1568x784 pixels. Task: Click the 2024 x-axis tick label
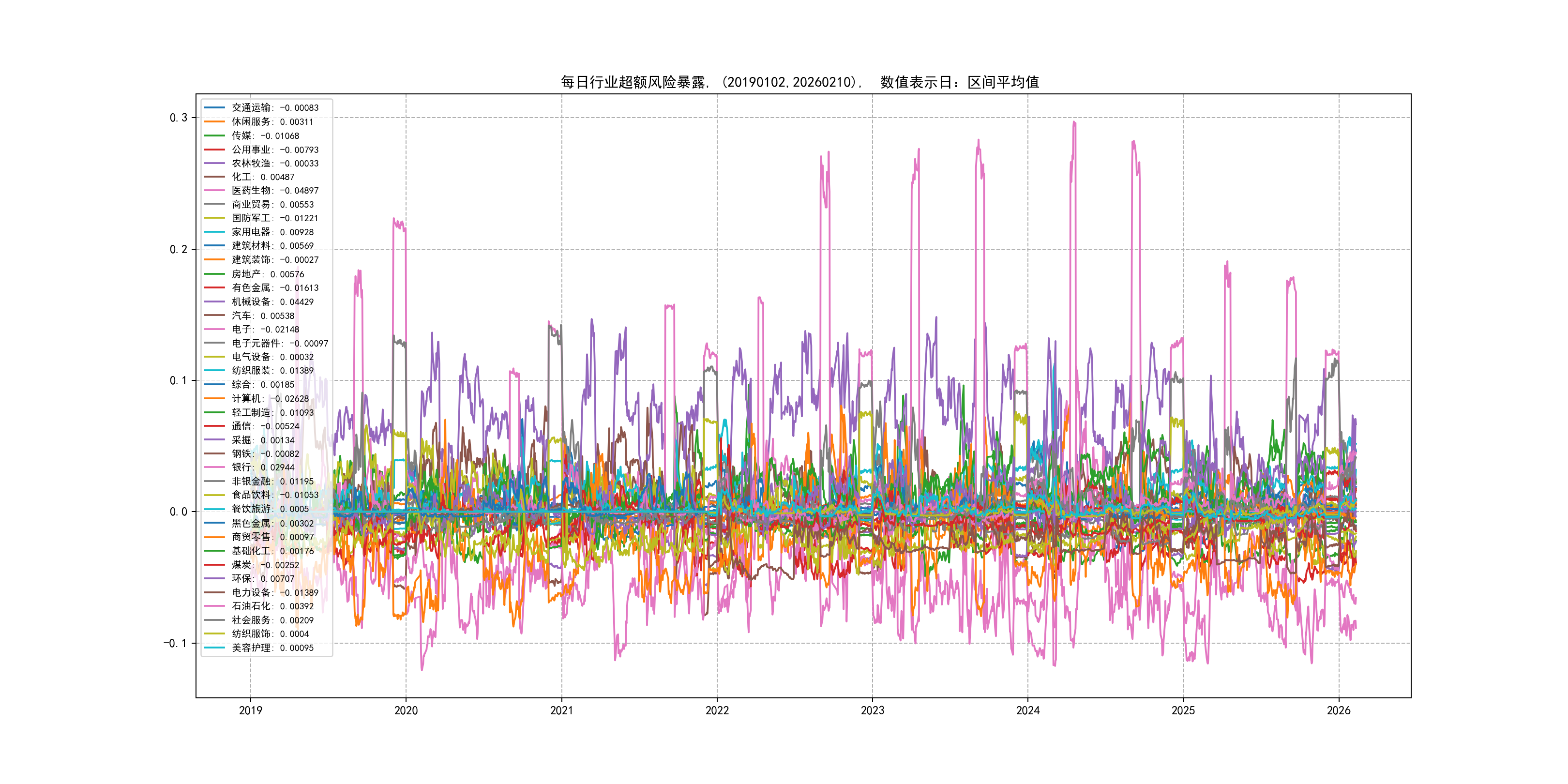[x=1027, y=710]
